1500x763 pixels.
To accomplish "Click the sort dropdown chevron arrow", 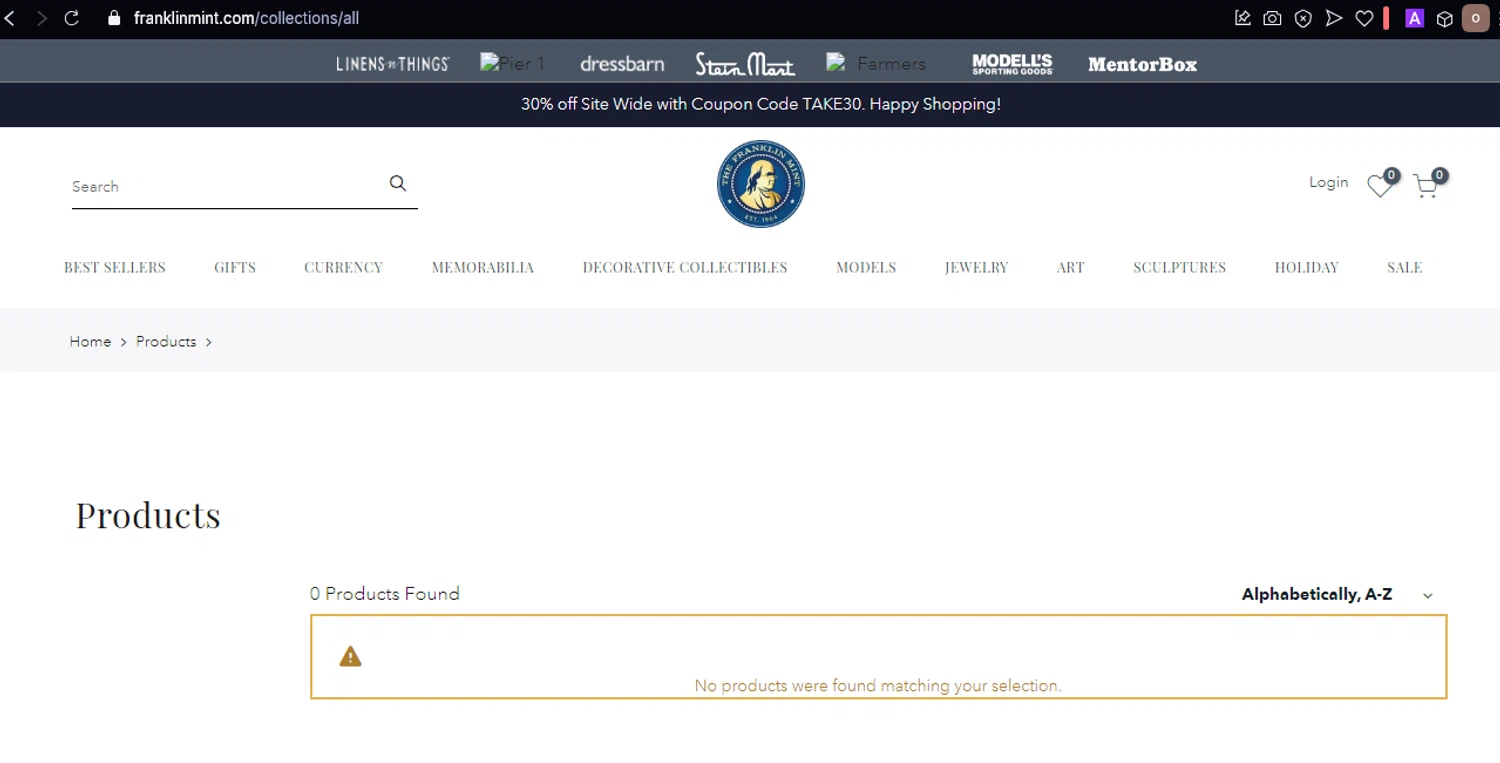I will tap(1427, 595).
